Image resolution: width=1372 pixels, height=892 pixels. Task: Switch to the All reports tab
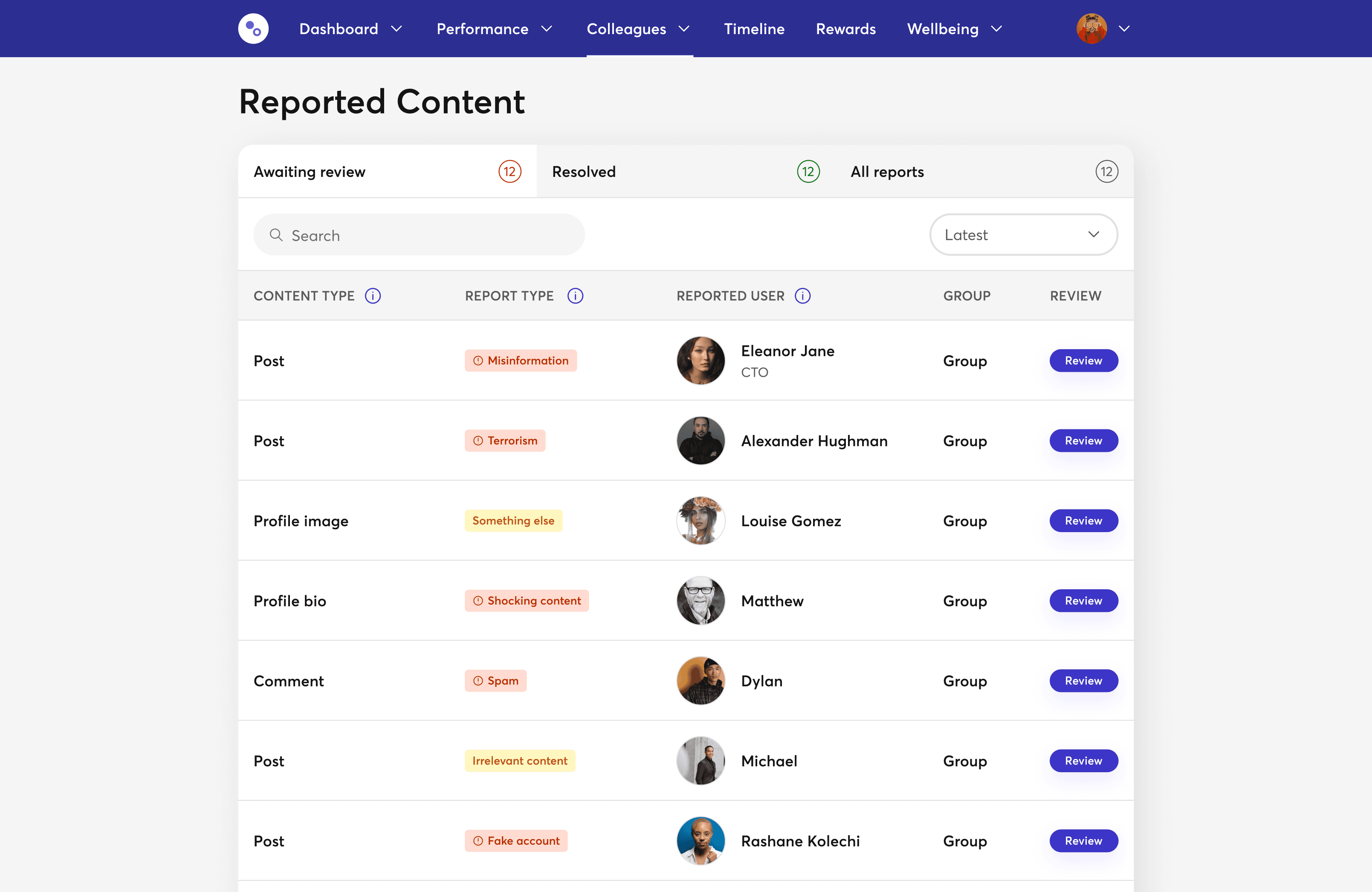pyautogui.click(x=984, y=171)
